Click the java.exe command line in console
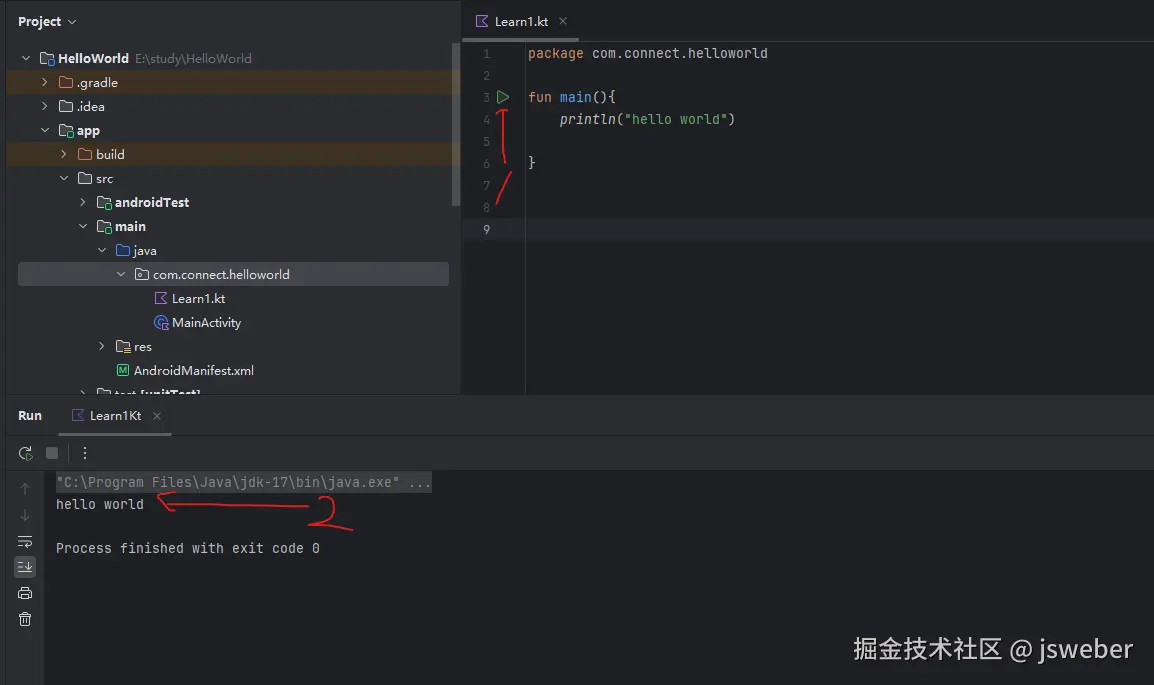The width and height of the screenshot is (1154, 685). [243, 483]
